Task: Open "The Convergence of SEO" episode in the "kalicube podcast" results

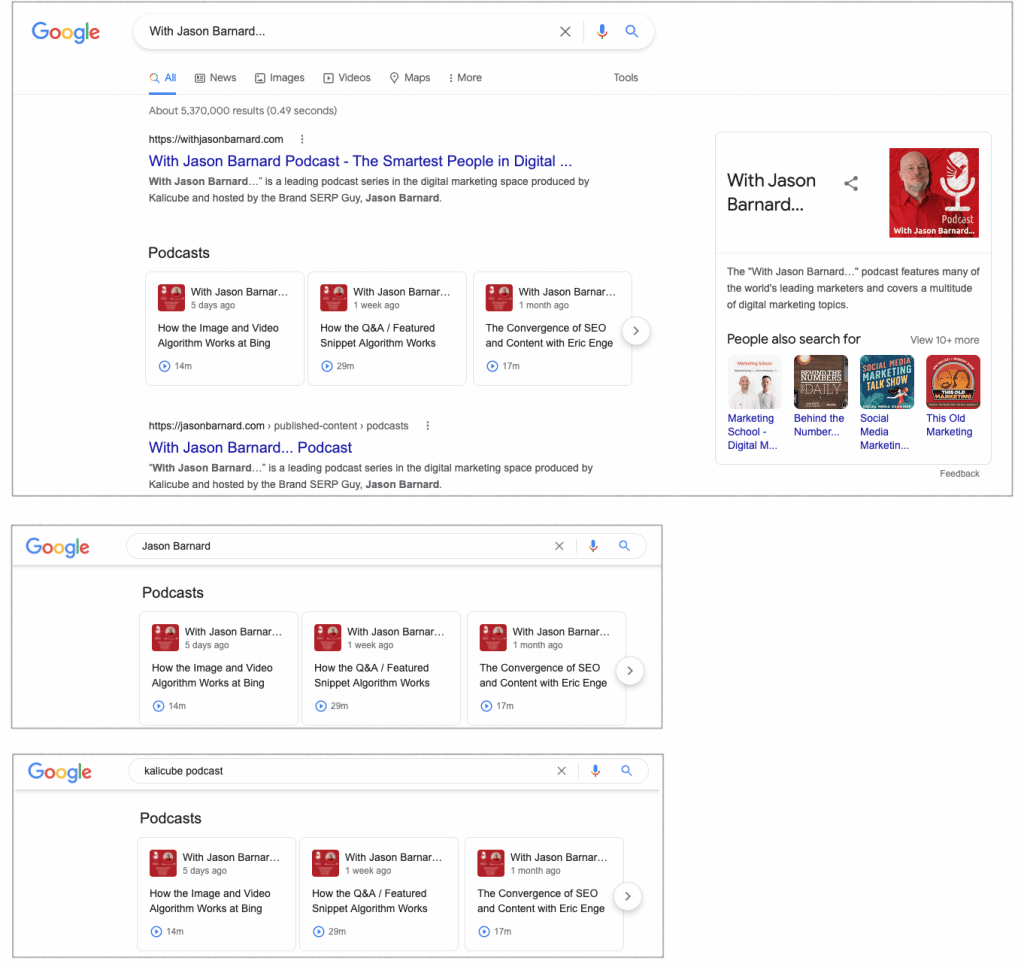Action: point(541,901)
